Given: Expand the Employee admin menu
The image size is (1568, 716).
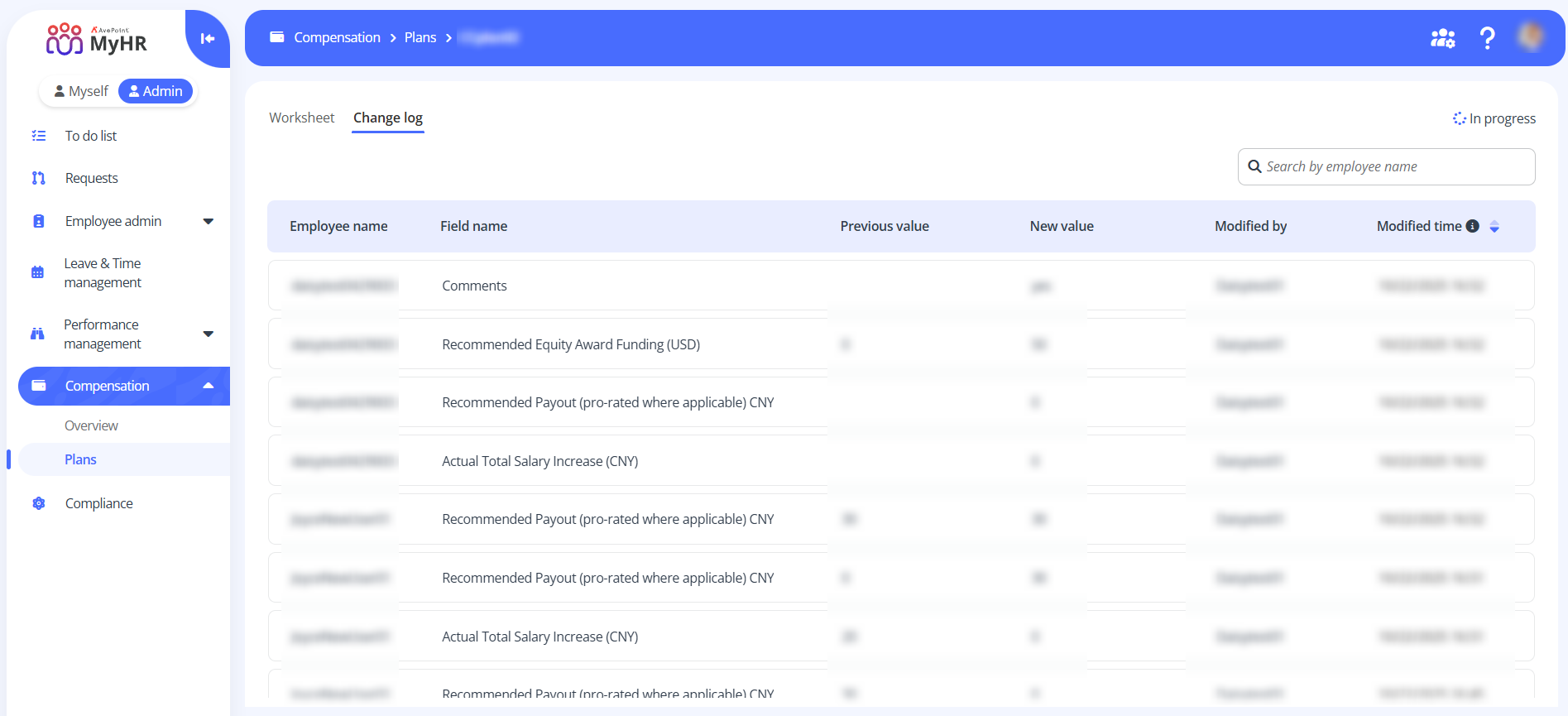Looking at the screenshot, I should click(x=208, y=221).
